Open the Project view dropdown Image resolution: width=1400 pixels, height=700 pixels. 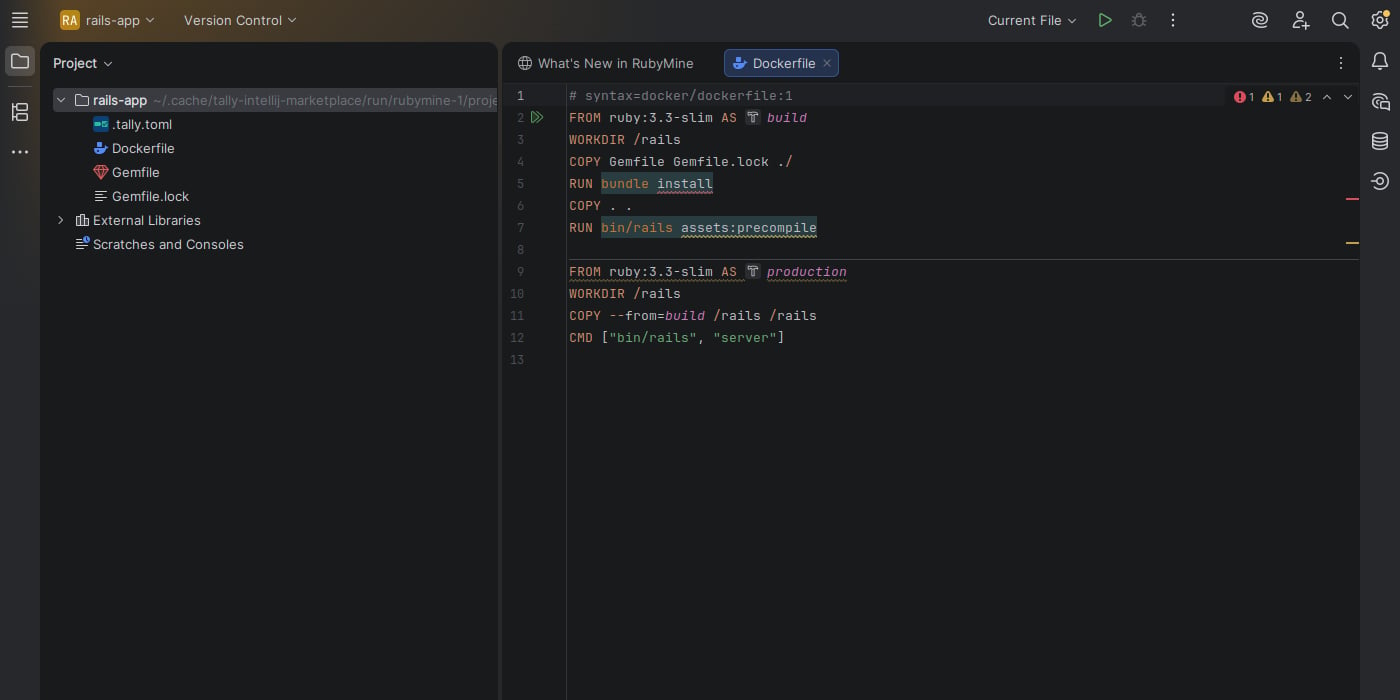[x=83, y=63]
